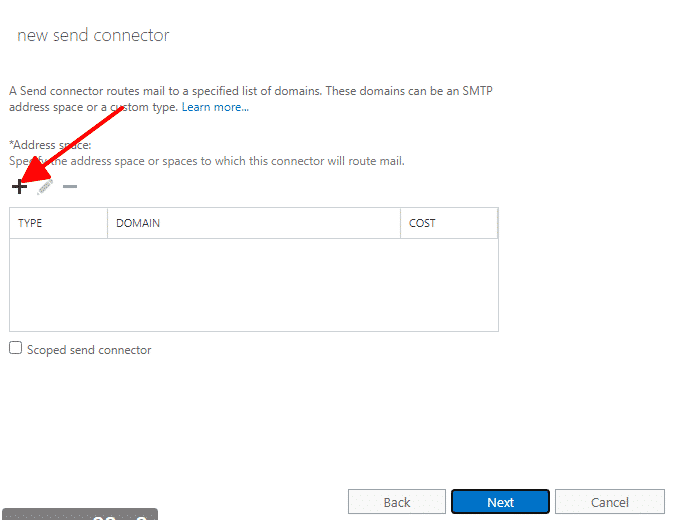Click the empty area under the COST column
This screenshot has height=520, width=680.
(x=448, y=284)
